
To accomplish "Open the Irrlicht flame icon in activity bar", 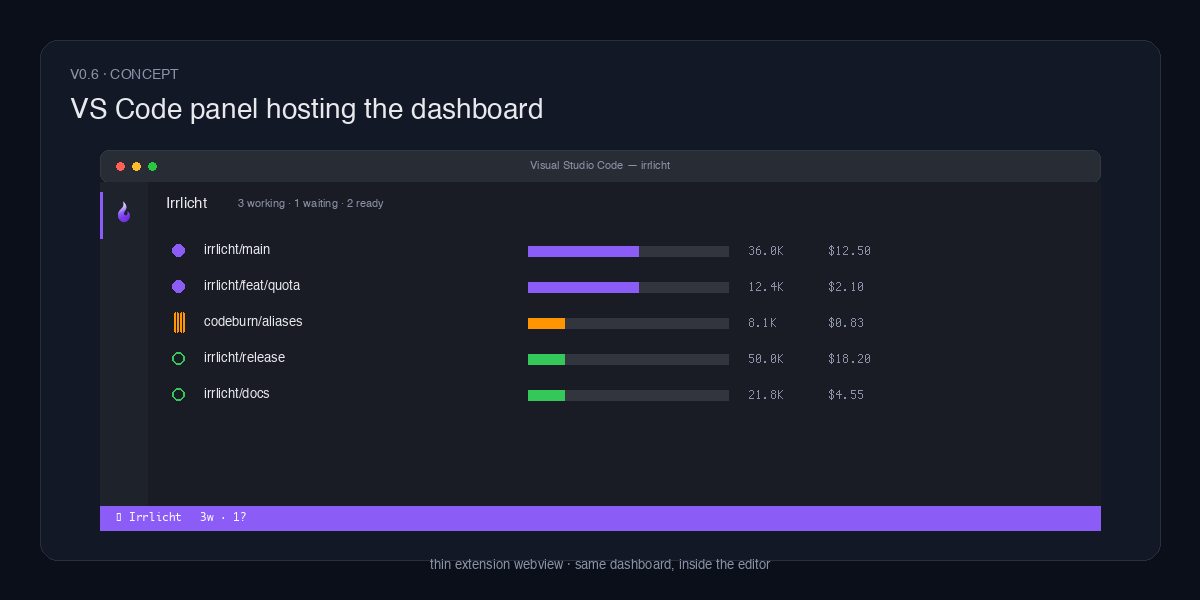I will point(124,212).
